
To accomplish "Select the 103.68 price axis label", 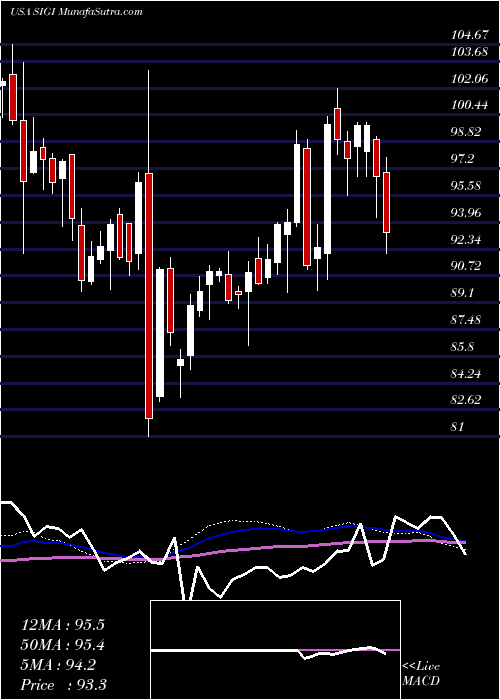I will [x=469, y=52].
